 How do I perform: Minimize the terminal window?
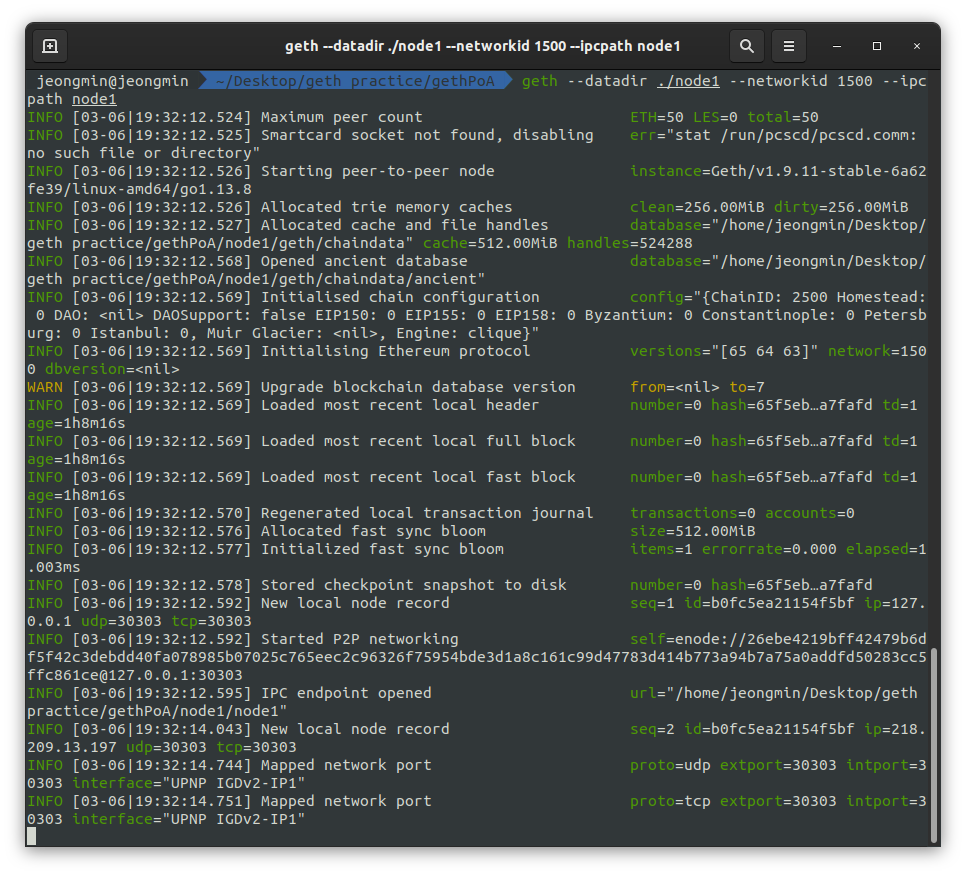pyautogui.click(x=837, y=46)
